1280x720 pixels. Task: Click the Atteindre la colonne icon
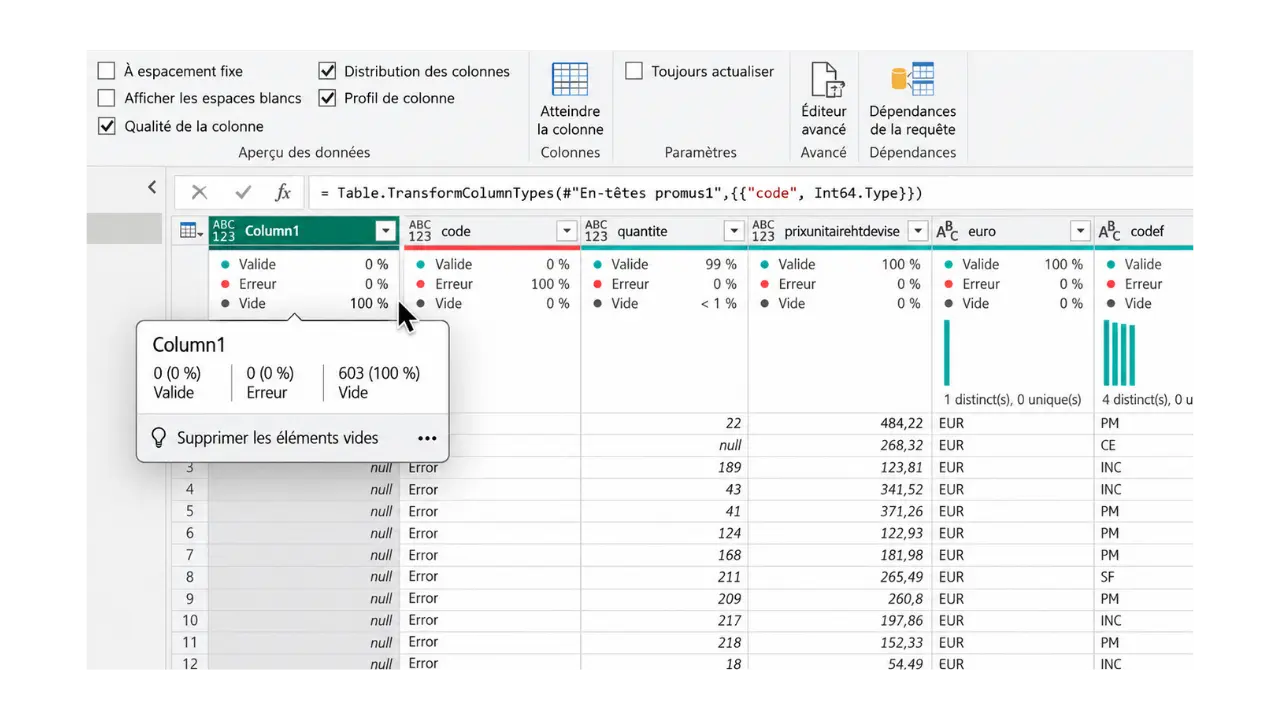point(570,79)
